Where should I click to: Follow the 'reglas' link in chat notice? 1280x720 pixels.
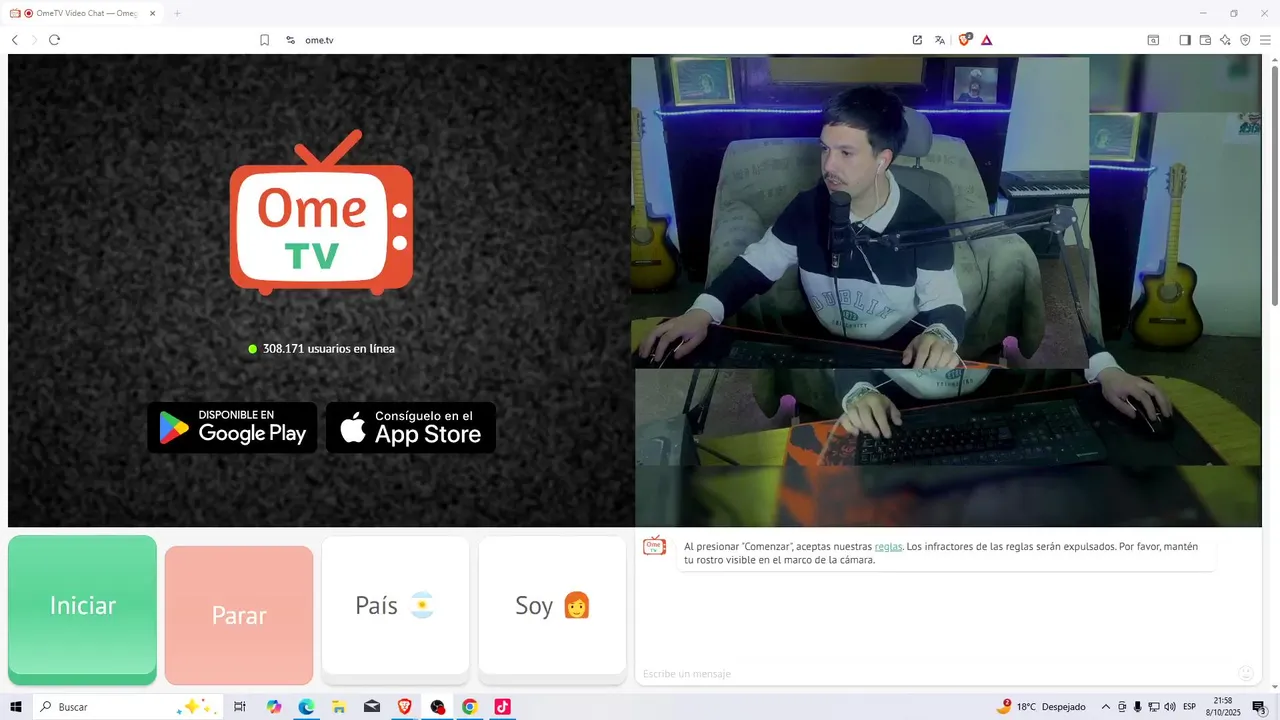click(888, 546)
